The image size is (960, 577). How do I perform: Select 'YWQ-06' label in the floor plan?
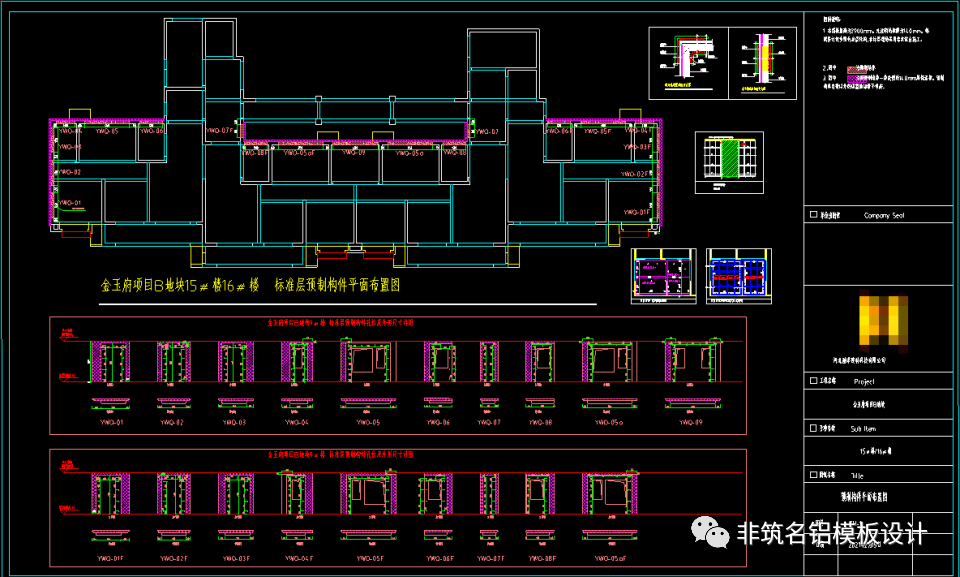coord(152,131)
